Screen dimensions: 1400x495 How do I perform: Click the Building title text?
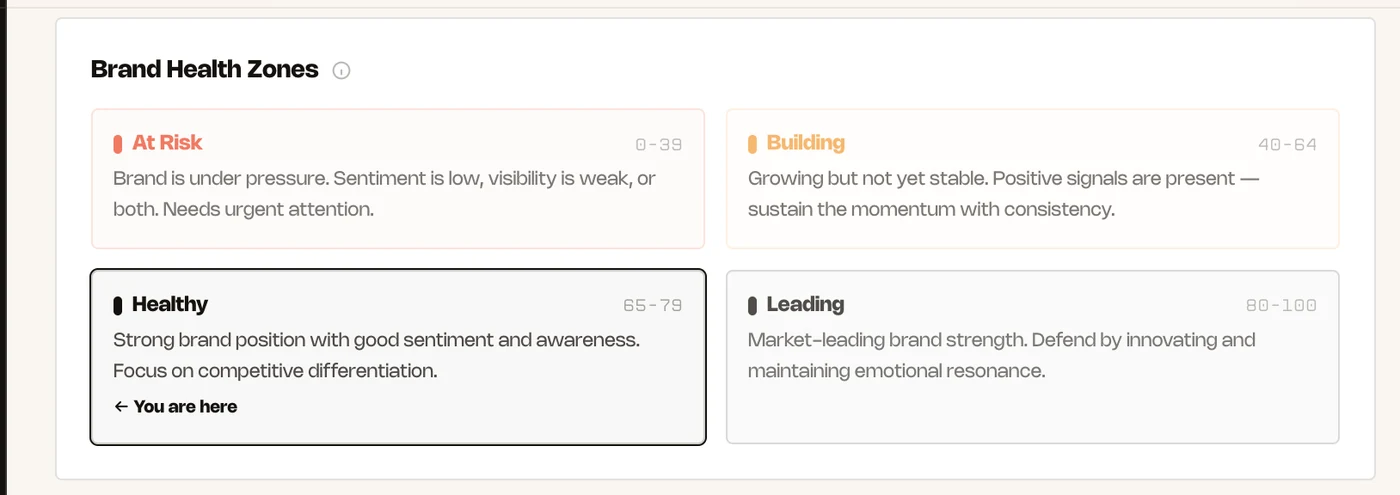tap(806, 143)
